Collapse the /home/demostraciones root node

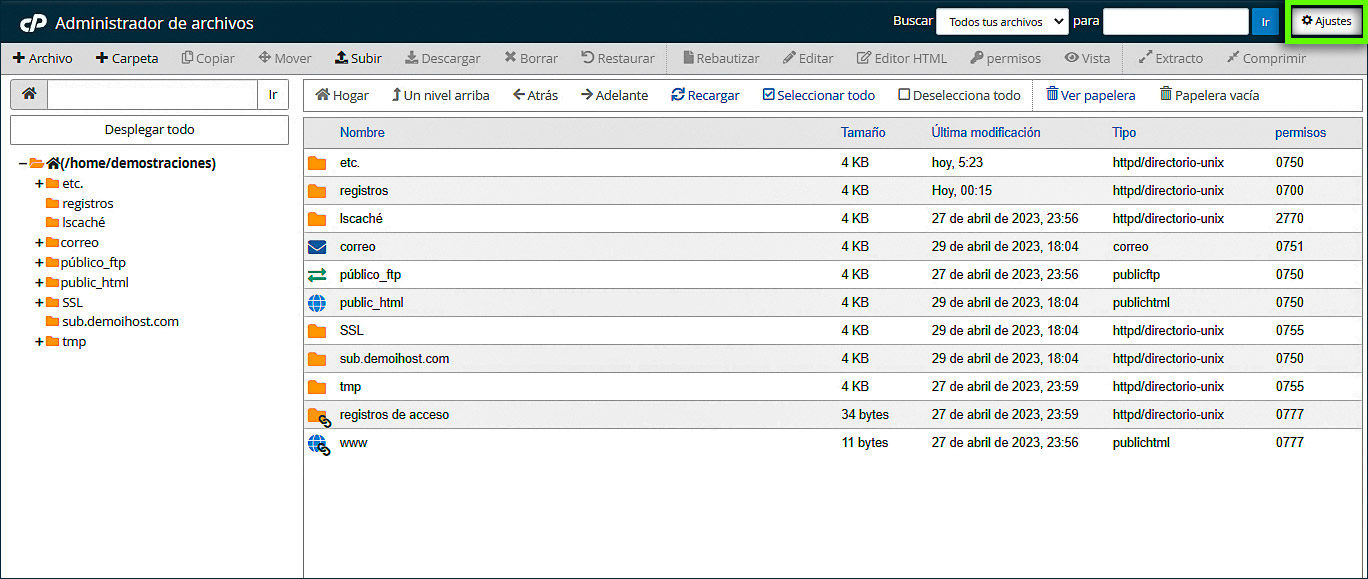pos(22,163)
